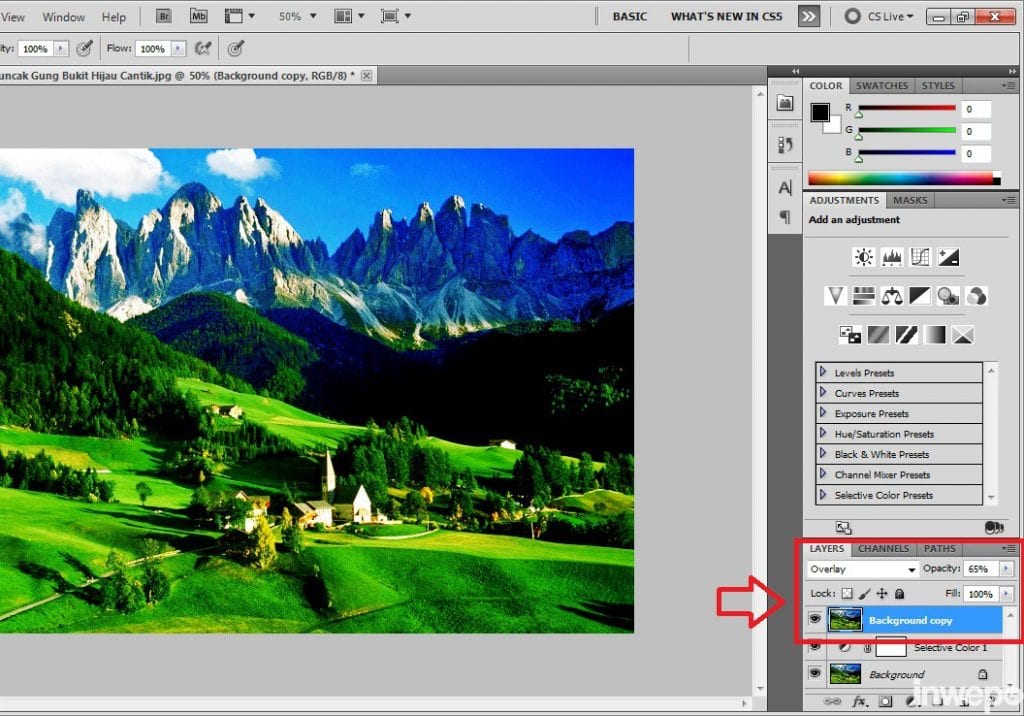The width and height of the screenshot is (1024, 716).
Task: Toggle the lock transparent pixels option
Action: (x=847, y=594)
